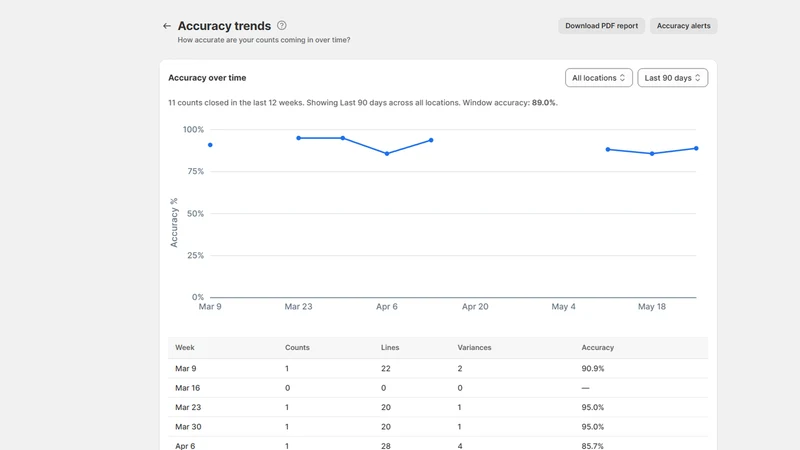
Task: Select the May 18 chart data point
Action: tap(652, 154)
